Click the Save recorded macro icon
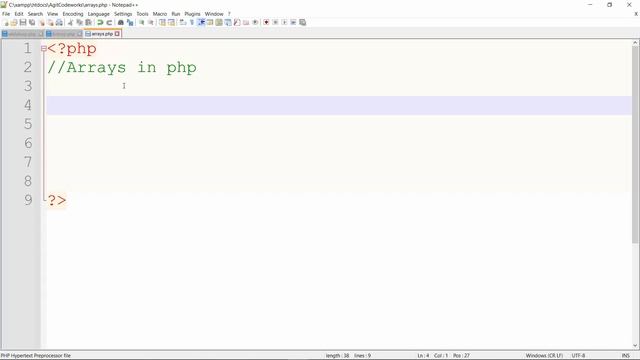The height and width of the screenshot is (360, 640). (x=302, y=22)
